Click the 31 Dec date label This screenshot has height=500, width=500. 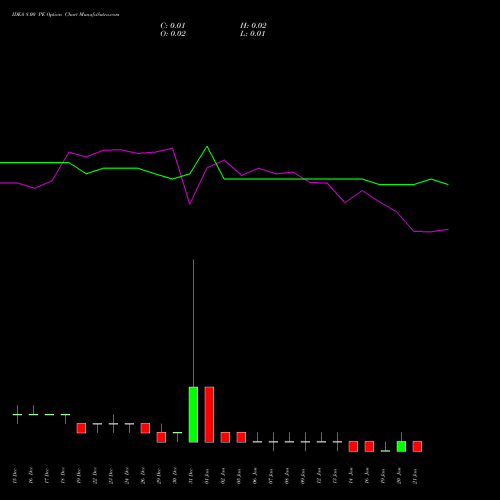point(191,476)
